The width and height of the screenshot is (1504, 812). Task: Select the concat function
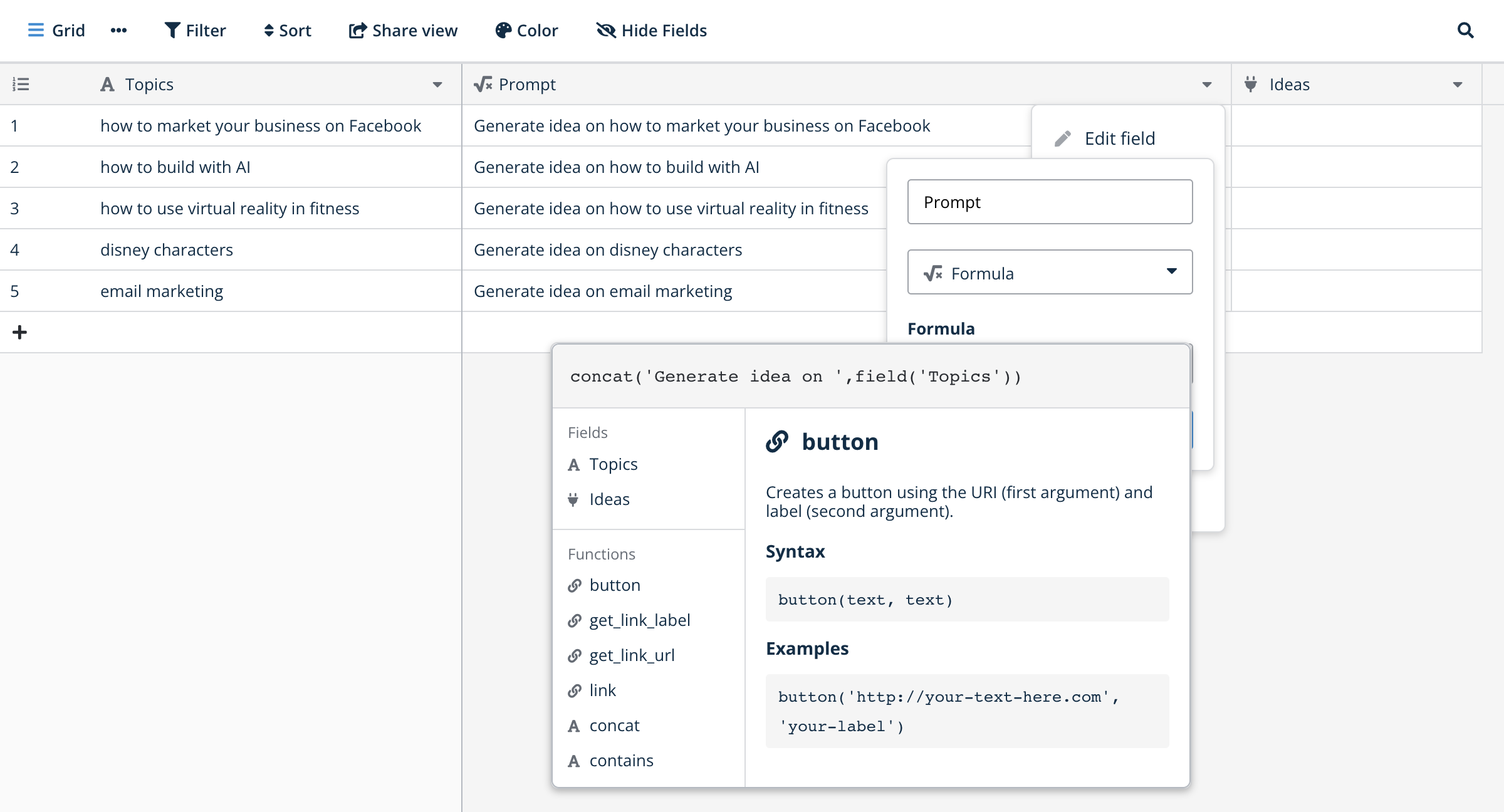coord(614,725)
